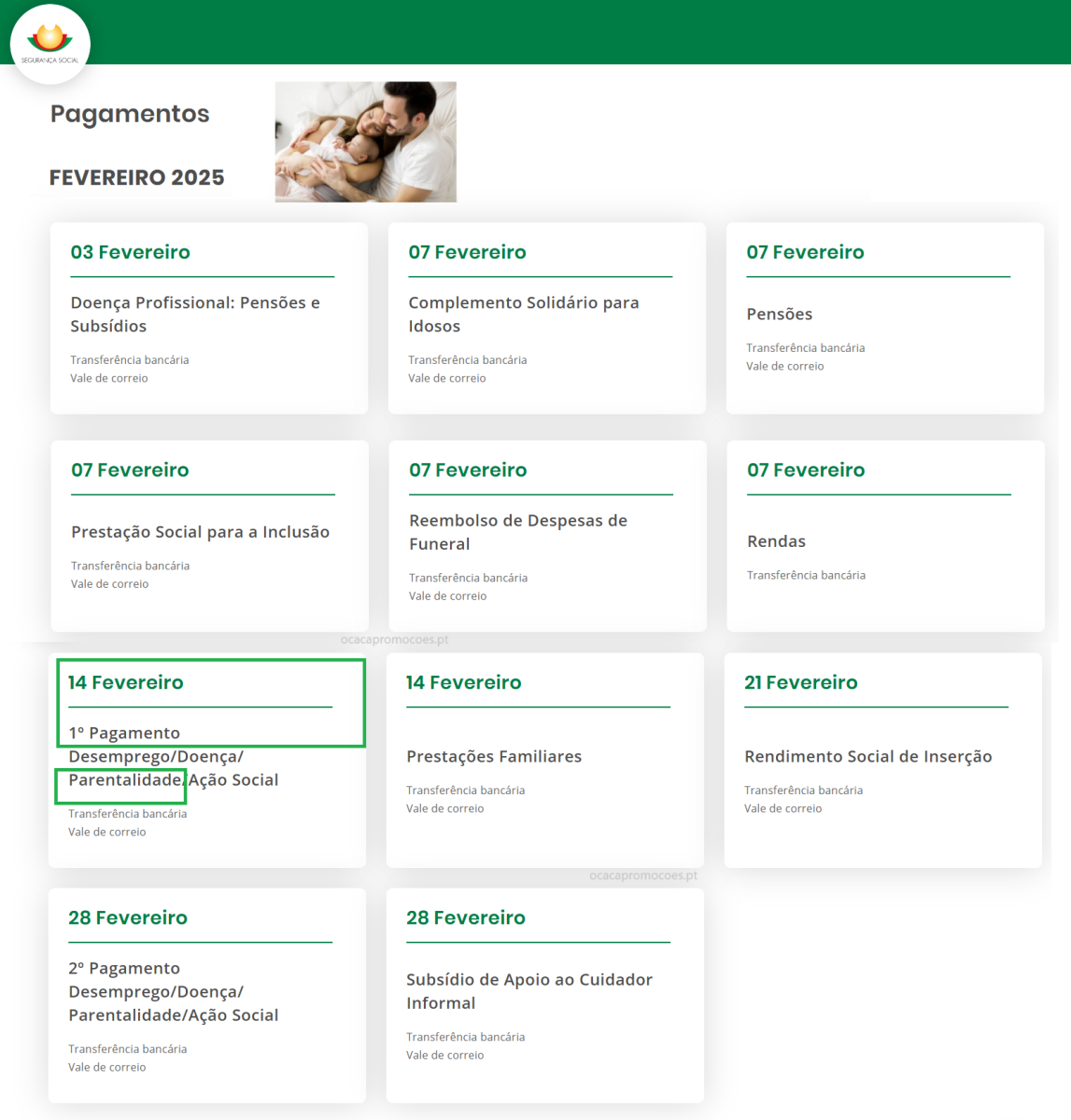
Task: Click "Rendimento Social de Inserção" title
Action: pos(868,757)
